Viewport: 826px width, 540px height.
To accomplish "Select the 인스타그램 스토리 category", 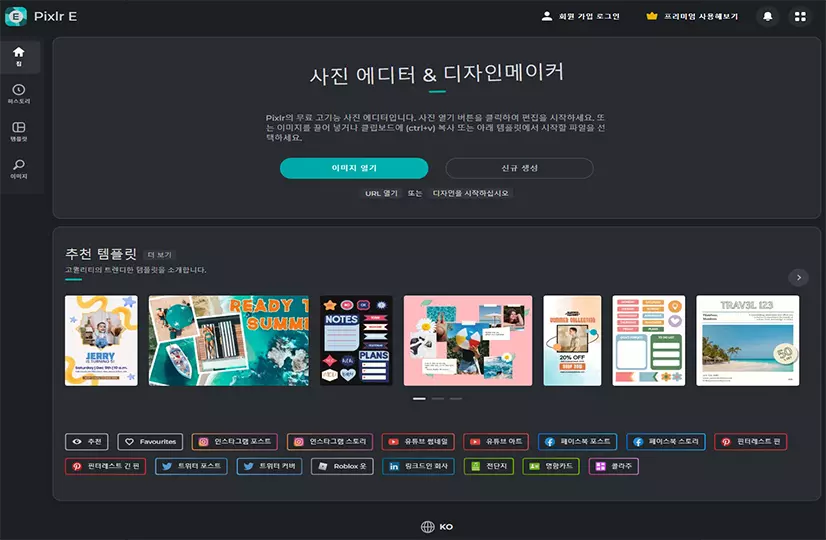I will click(x=330, y=441).
